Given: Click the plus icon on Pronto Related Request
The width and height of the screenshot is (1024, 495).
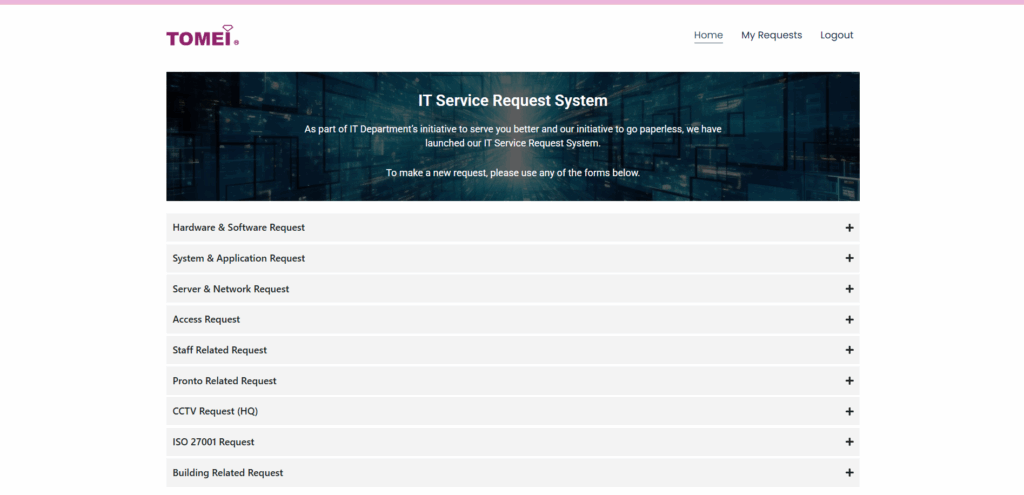Looking at the screenshot, I should click(x=849, y=381).
